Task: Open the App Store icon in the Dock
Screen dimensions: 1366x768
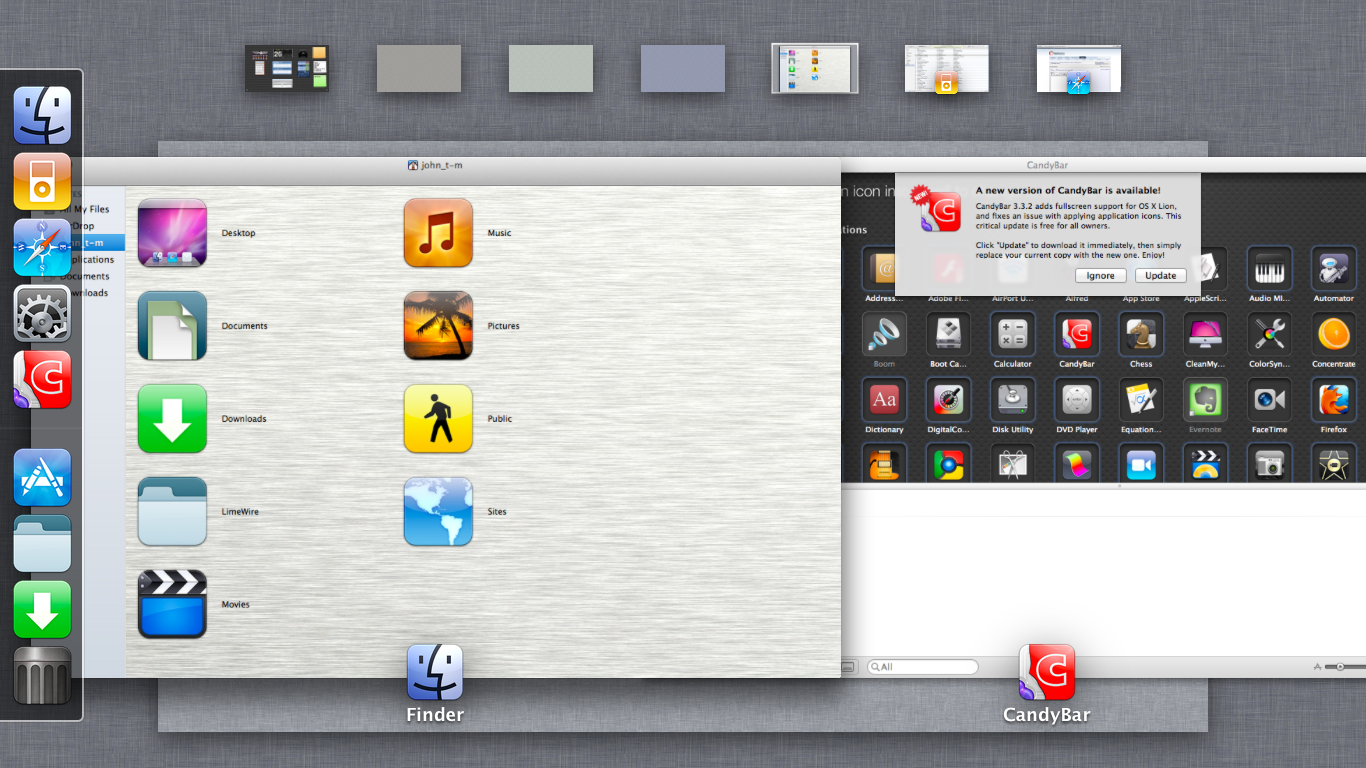Action: [42, 477]
